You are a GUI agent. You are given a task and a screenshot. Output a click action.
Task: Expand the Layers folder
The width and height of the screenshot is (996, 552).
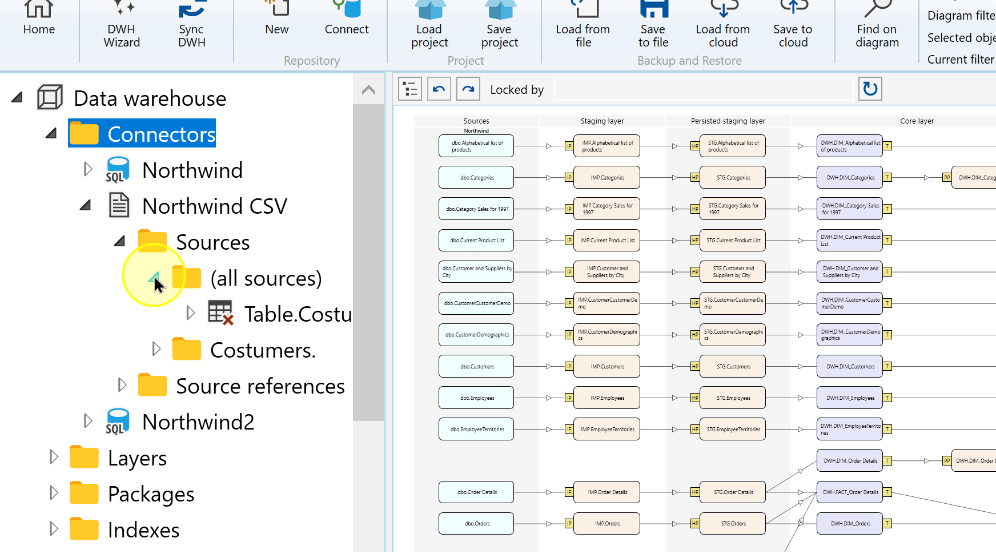pos(54,457)
